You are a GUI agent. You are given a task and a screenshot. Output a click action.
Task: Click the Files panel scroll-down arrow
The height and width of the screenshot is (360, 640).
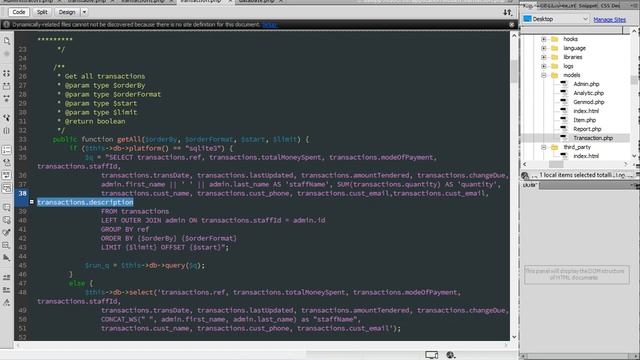point(634,156)
